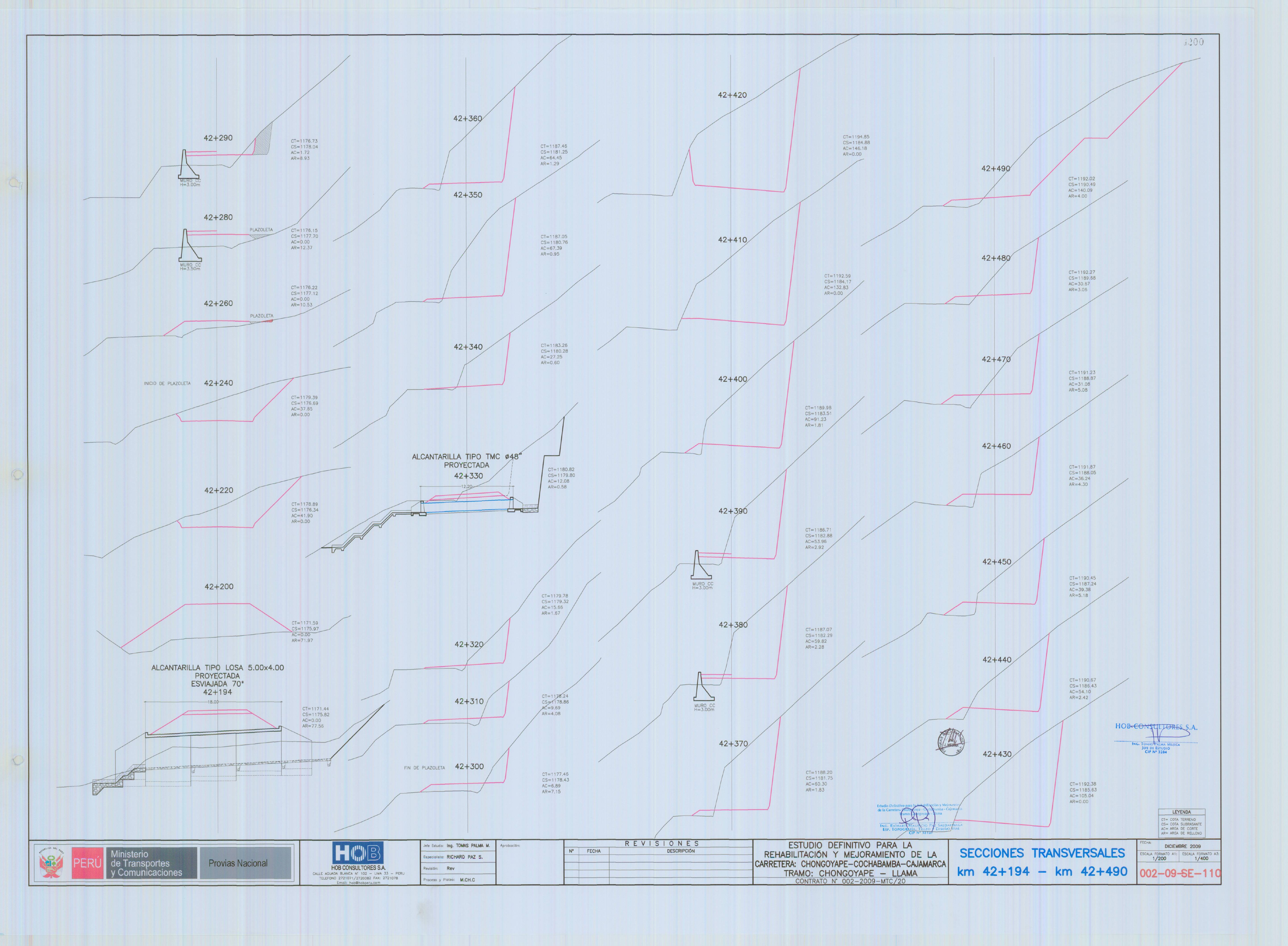1288x946 pixels.
Task: Click the FIN DE PLAZOLETA note
Action: coord(424,768)
